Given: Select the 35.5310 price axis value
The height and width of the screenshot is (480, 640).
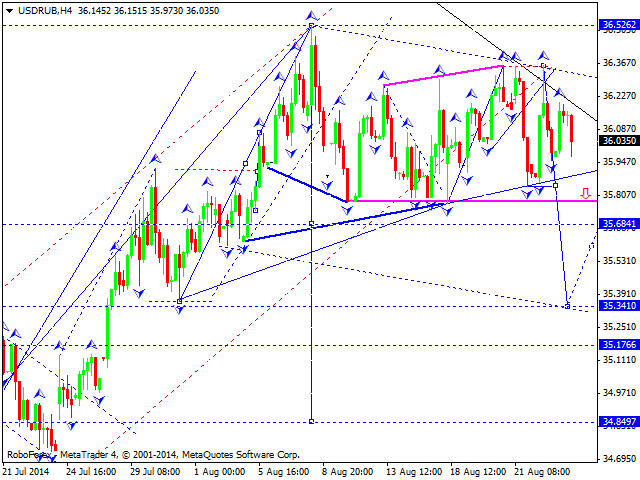Looking at the screenshot, I should coord(619,260).
